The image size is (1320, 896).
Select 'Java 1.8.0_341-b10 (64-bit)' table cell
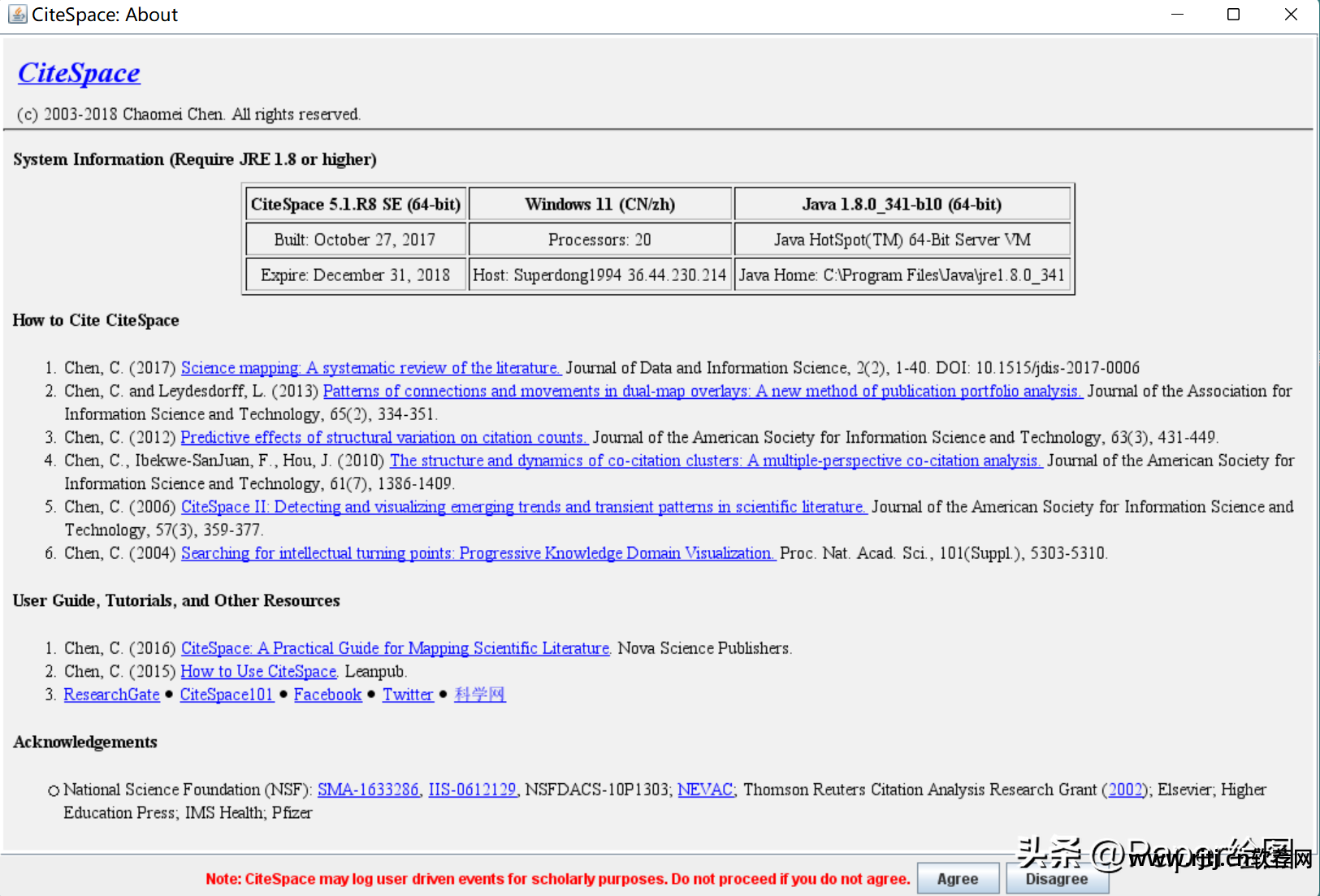902,204
